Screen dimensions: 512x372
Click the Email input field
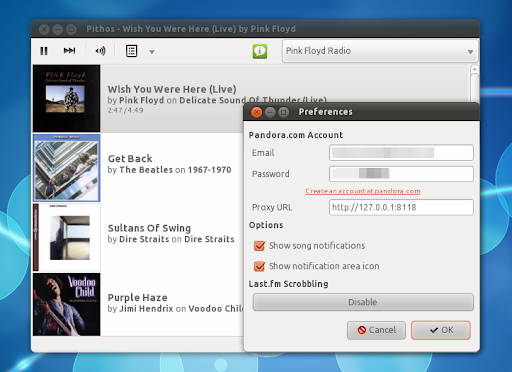[x=401, y=153]
